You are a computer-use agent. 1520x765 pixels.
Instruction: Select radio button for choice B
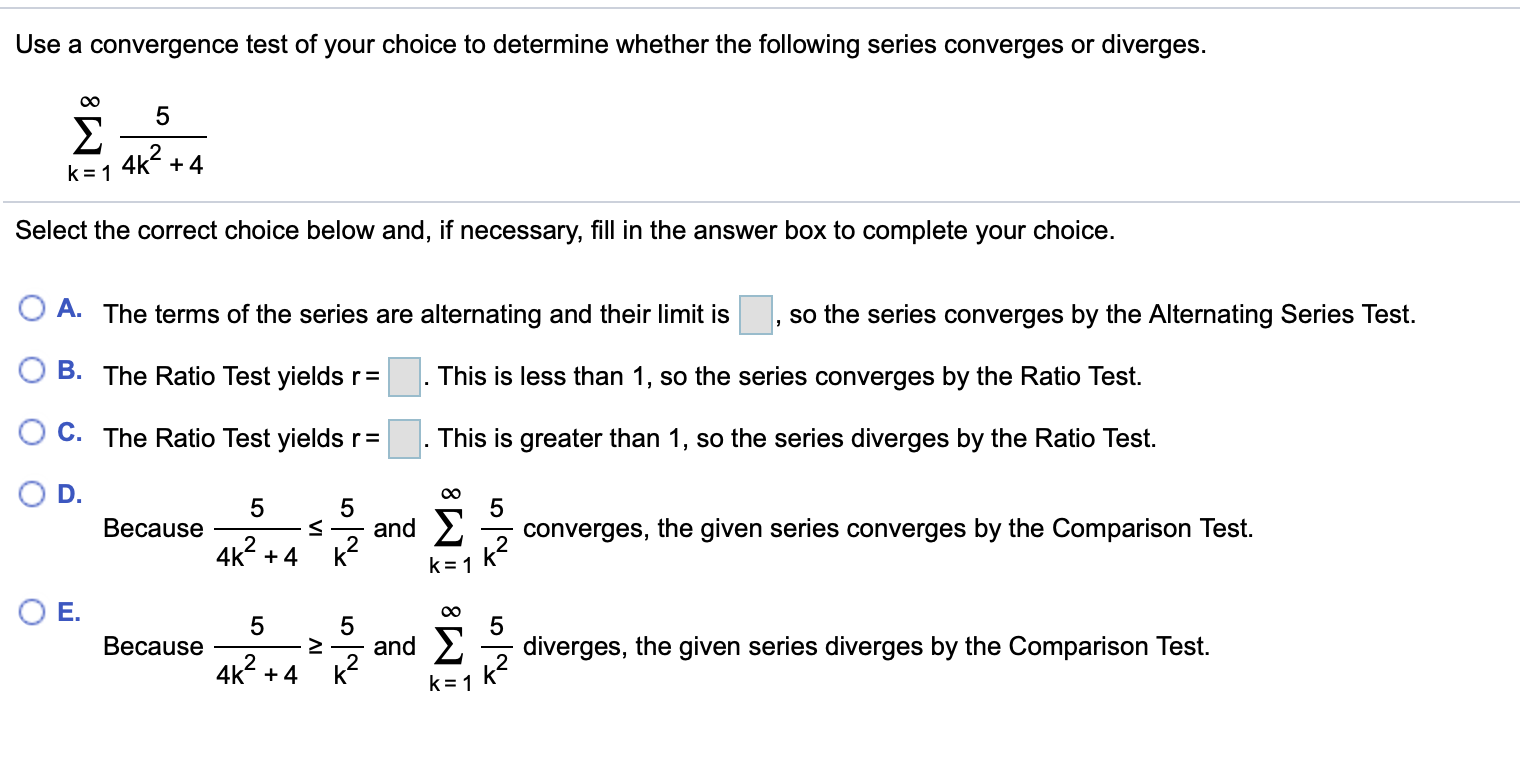pyautogui.click(x=32, y=371)
